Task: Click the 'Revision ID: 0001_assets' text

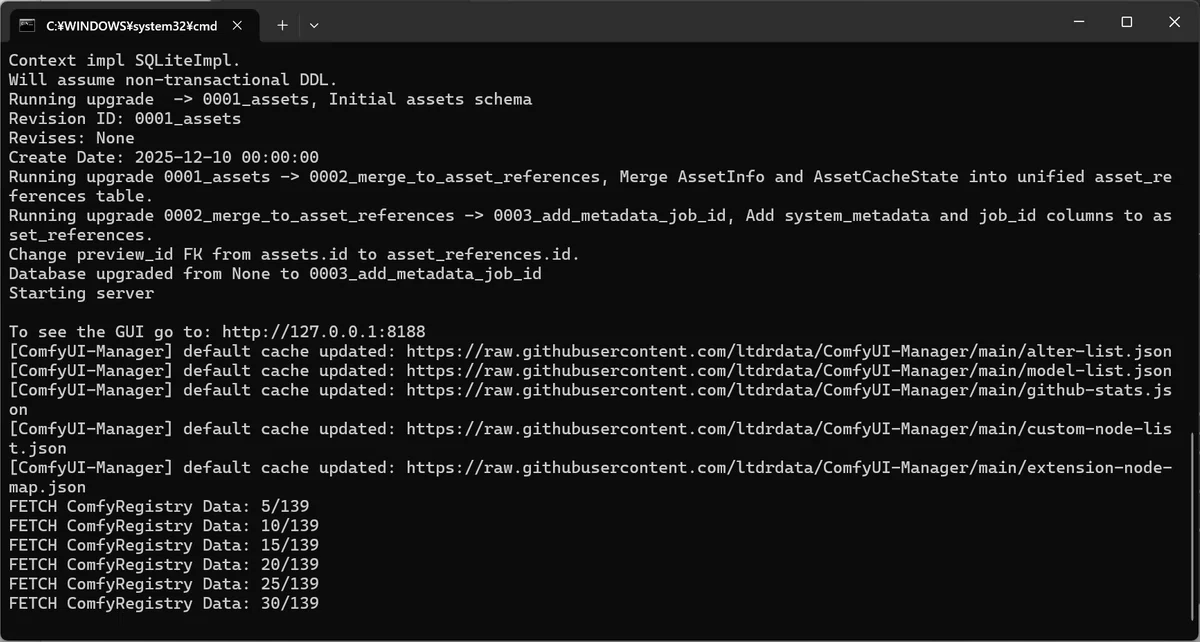Action: (125, 119)
